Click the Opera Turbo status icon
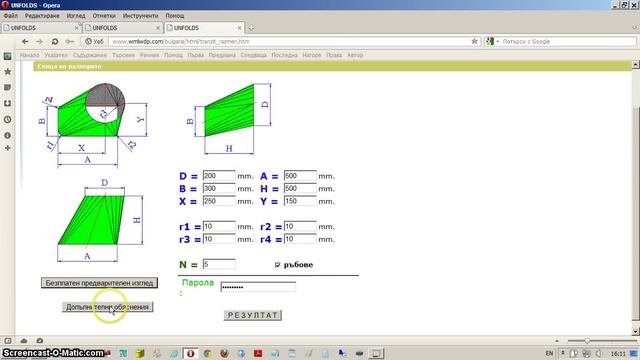Screen dimensions: 640x360 40,340
